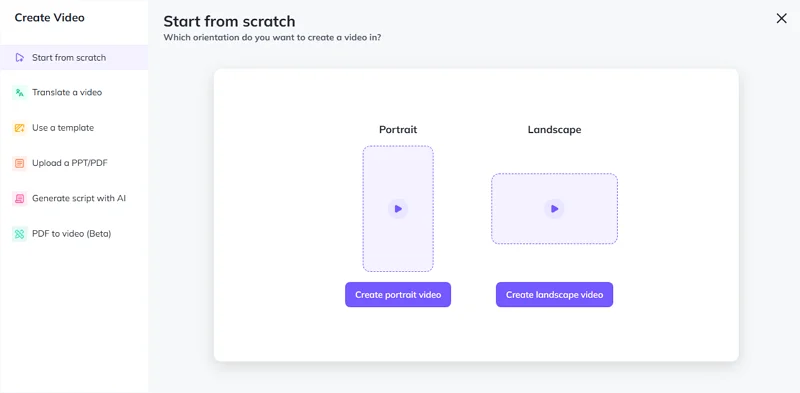
Task: Click the Start from scratch cursor icon
Action: [x=19, y=58]
